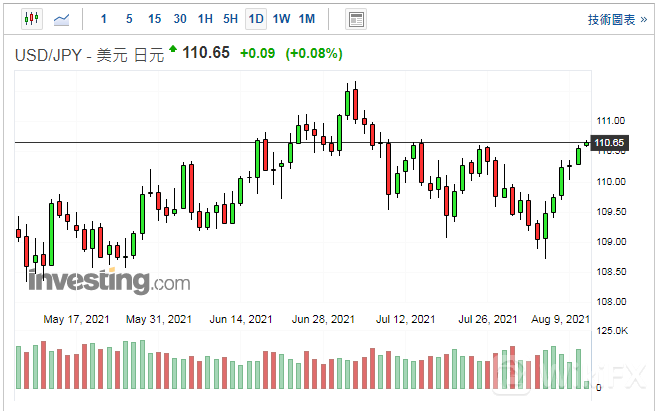Switch to the area line chart icon

[x=62, y=19]
